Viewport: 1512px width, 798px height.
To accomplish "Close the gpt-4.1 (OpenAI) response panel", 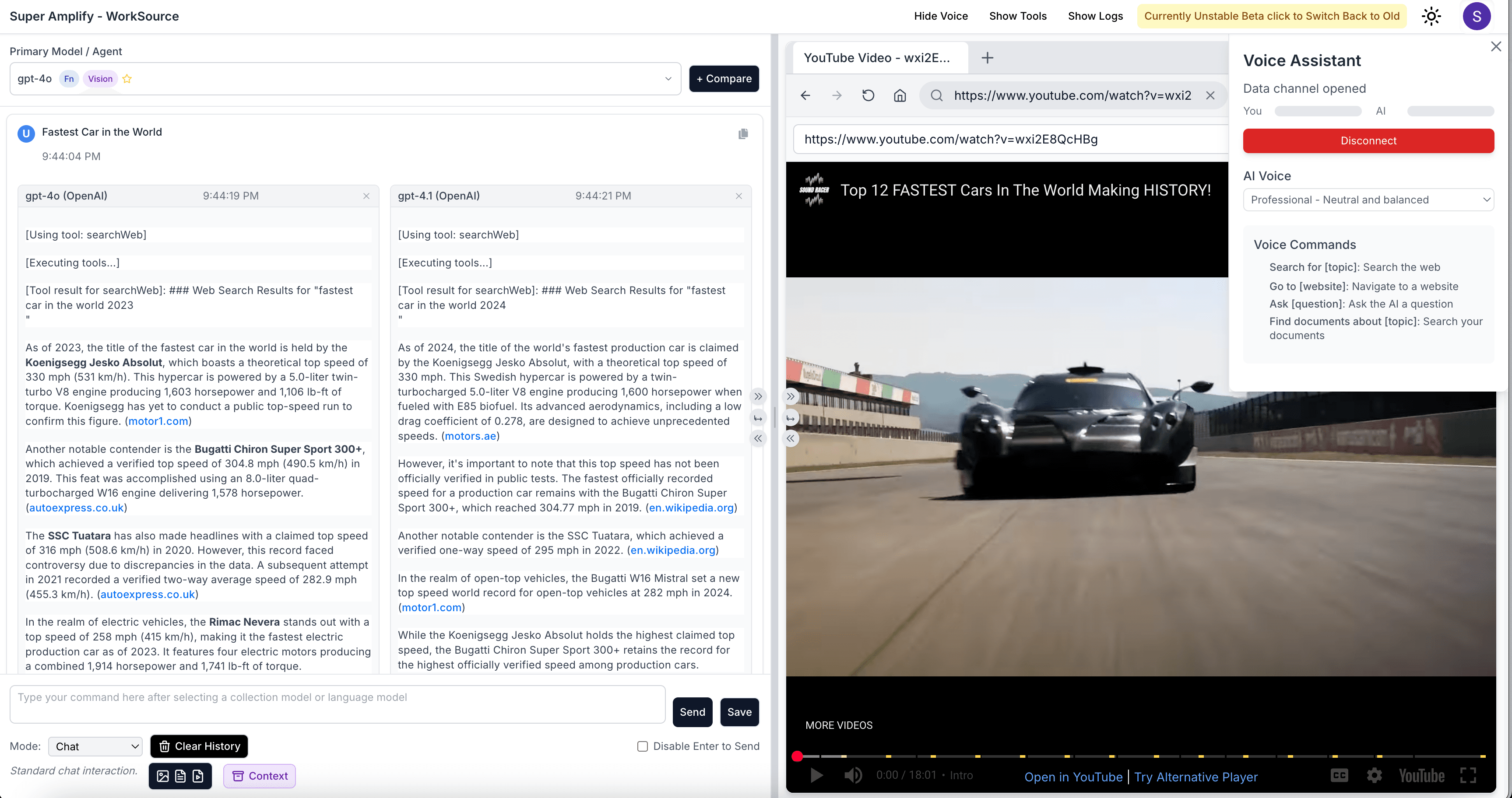I will (739, 196).
